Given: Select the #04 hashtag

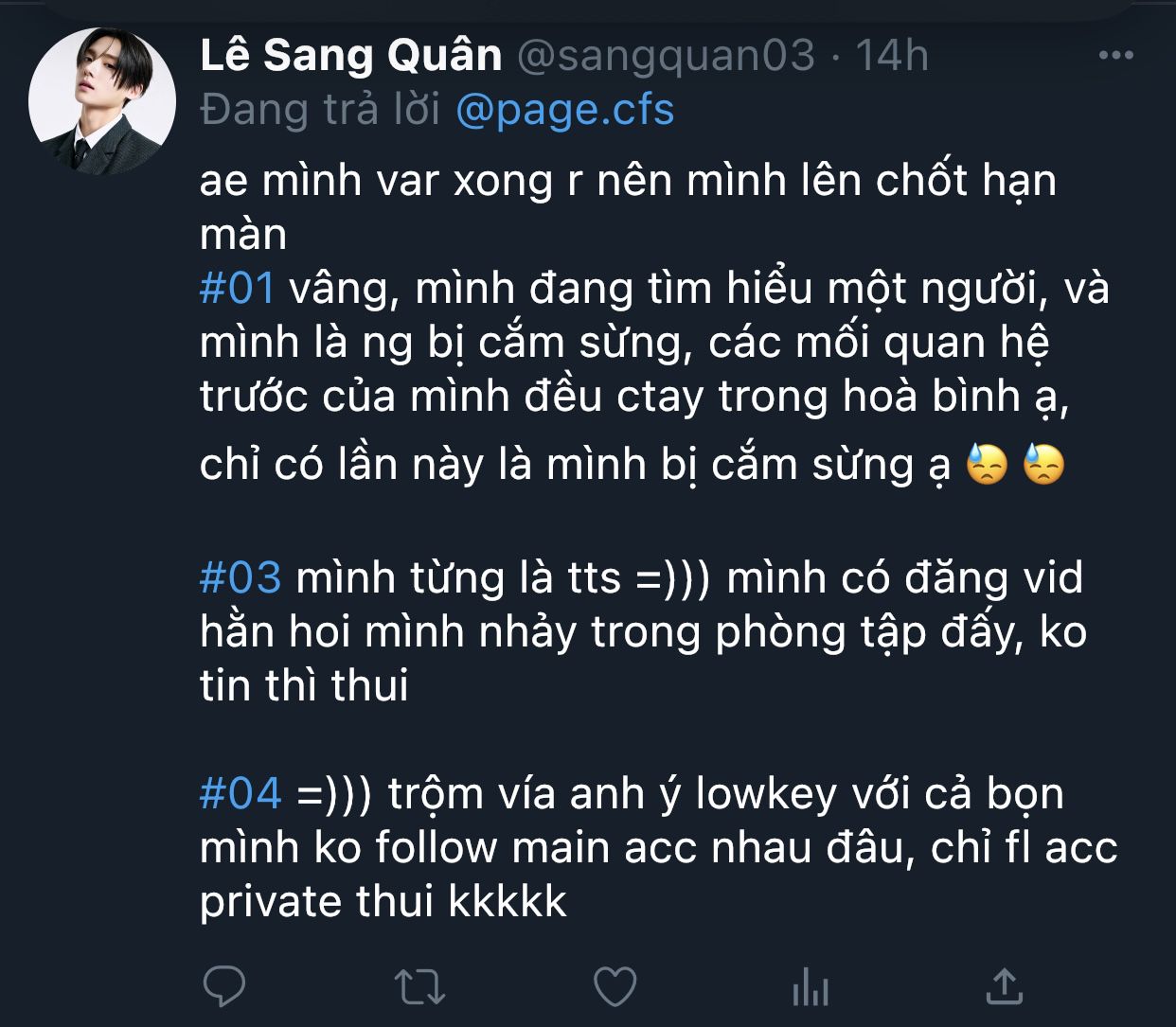Looking at the screenshot, I should (x=241, y=792).
